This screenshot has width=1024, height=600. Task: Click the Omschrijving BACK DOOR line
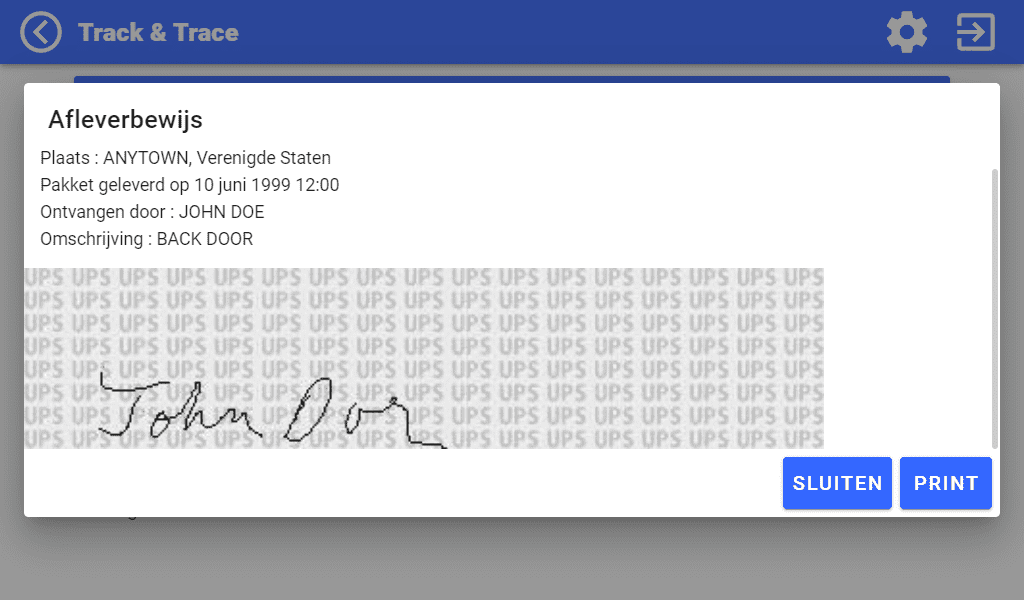[x=146, y=239]
